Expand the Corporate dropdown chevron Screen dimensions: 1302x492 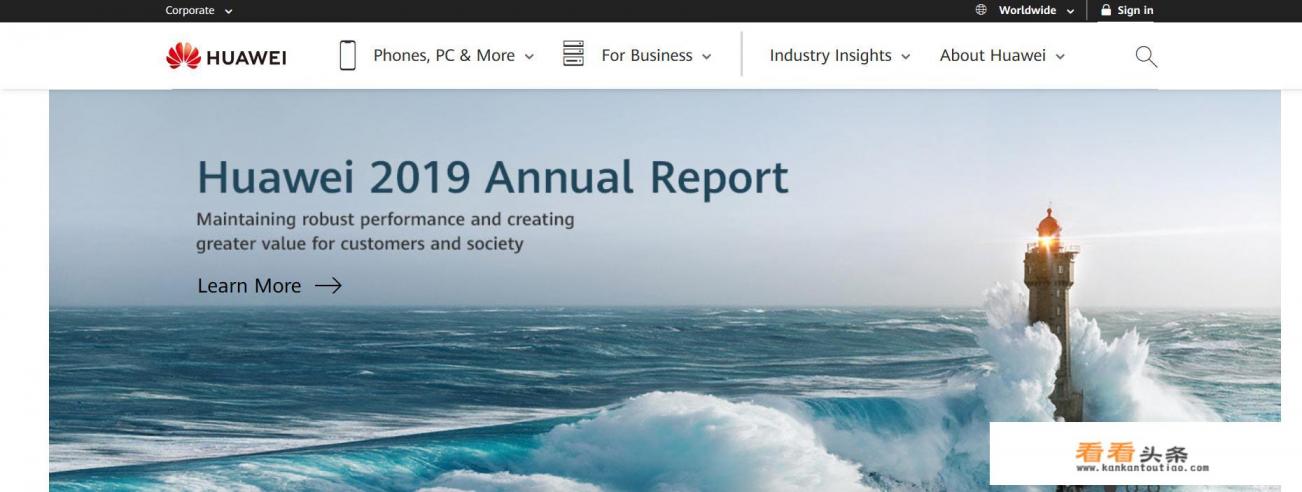click(228, 11)
